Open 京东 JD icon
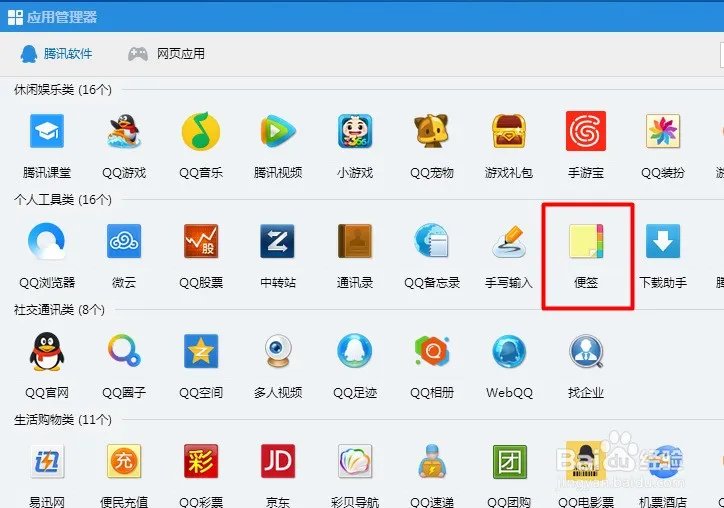This screenshot has width=724, height=508. pyautogui.click(x=278, y=461)
